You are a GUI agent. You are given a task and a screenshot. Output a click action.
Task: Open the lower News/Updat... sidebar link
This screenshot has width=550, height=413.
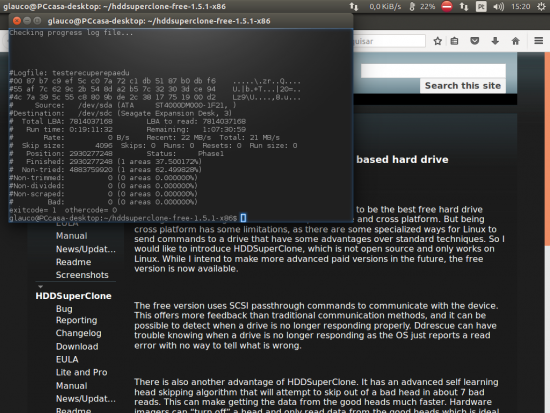[86, 399]
